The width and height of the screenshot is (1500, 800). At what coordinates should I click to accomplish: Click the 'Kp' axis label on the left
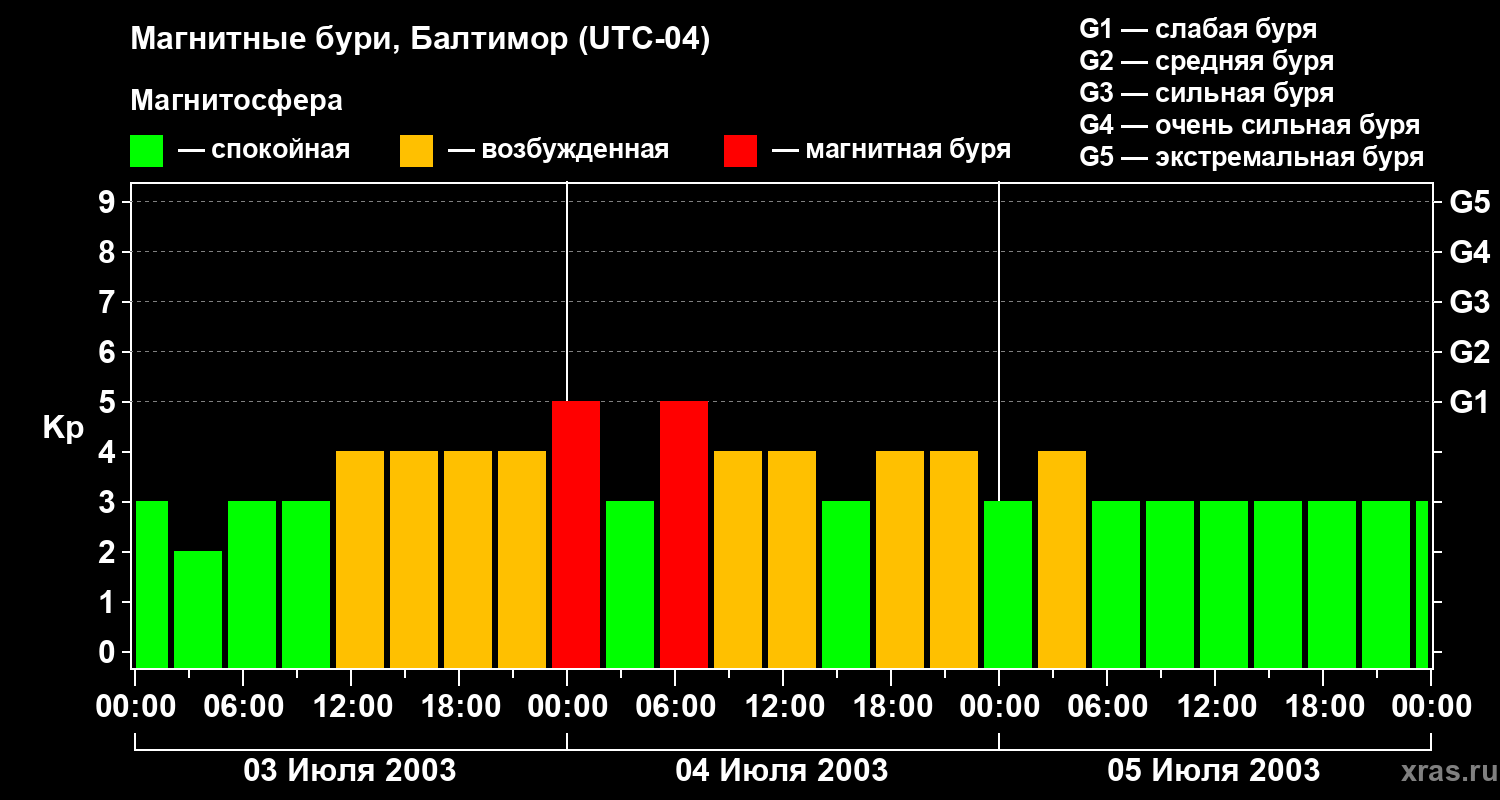63,427
